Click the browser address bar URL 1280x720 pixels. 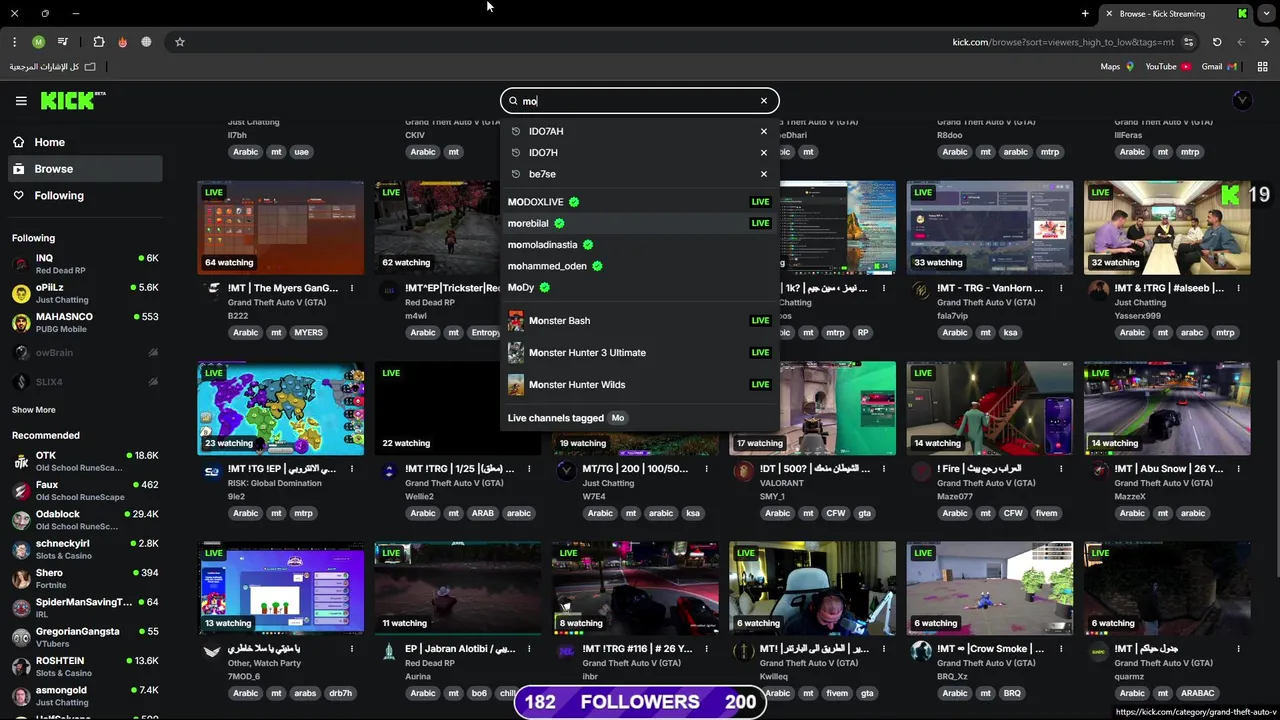1062,42
